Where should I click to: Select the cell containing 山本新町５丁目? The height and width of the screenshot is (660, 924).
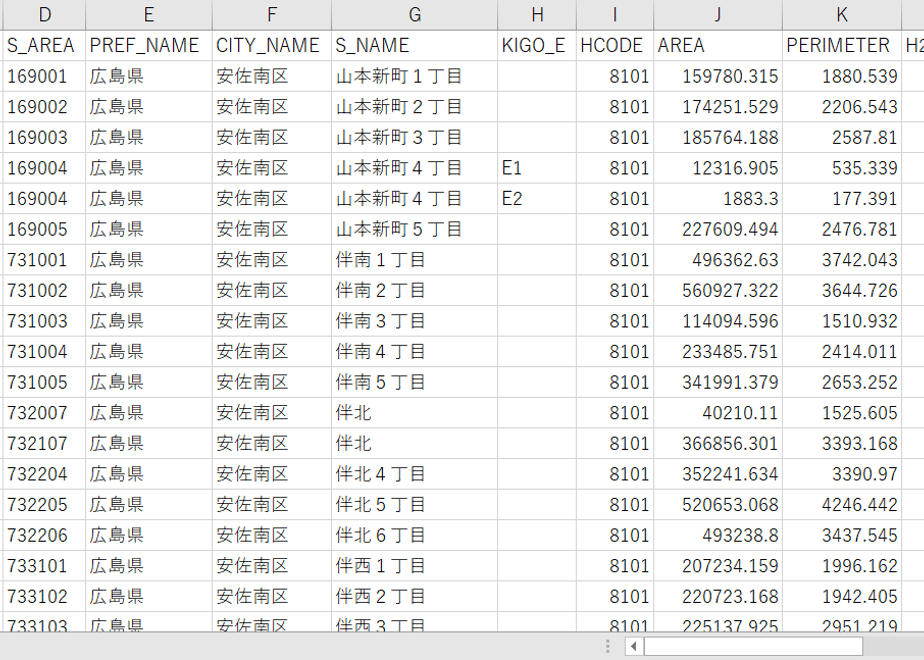[414, 229]
